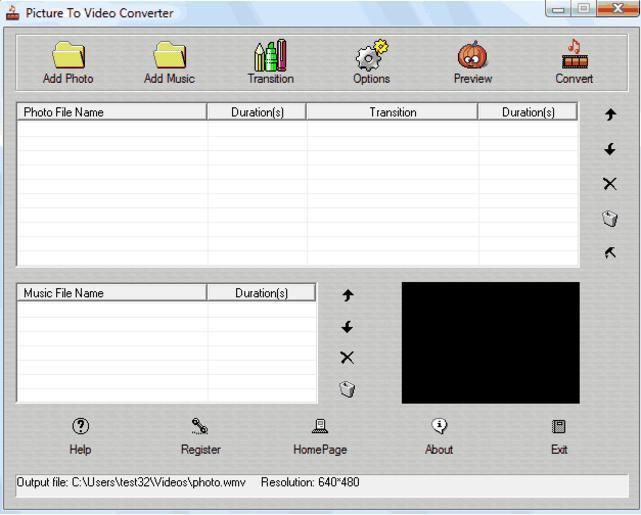This screenshot has height=515, width=641.
Task: Open Add Music folder icon
Action: point(169,56)
